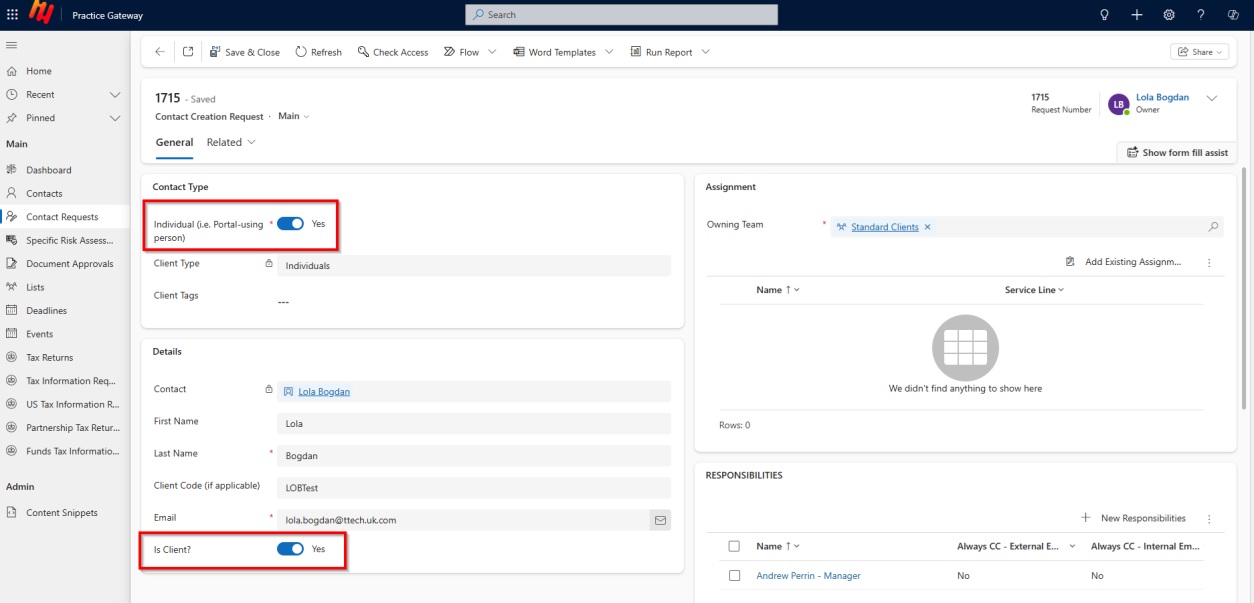Expand Pinned in sidebar
The height and width of the screenshot is (603, 1254).
click(x=115, y=118)
